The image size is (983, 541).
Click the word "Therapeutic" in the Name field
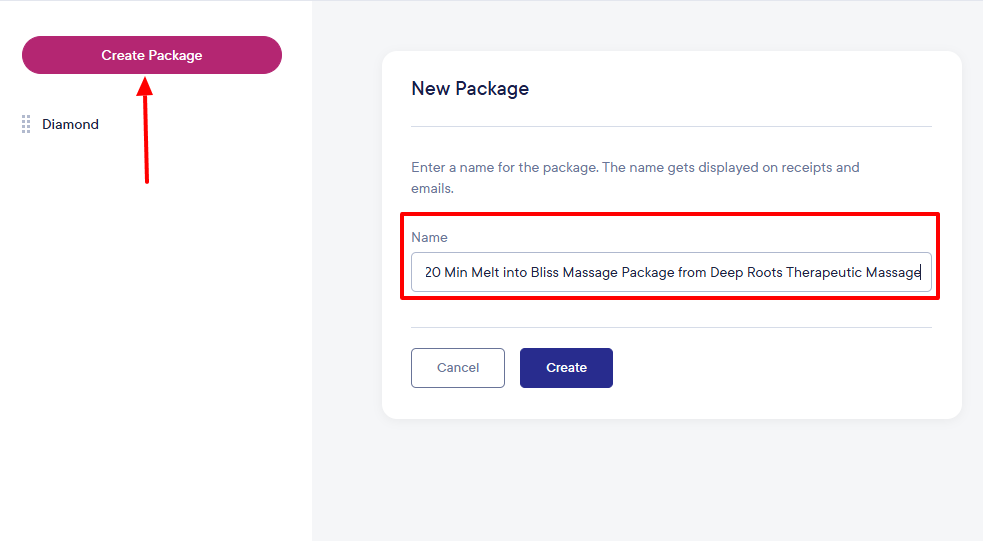coord(825,272)
